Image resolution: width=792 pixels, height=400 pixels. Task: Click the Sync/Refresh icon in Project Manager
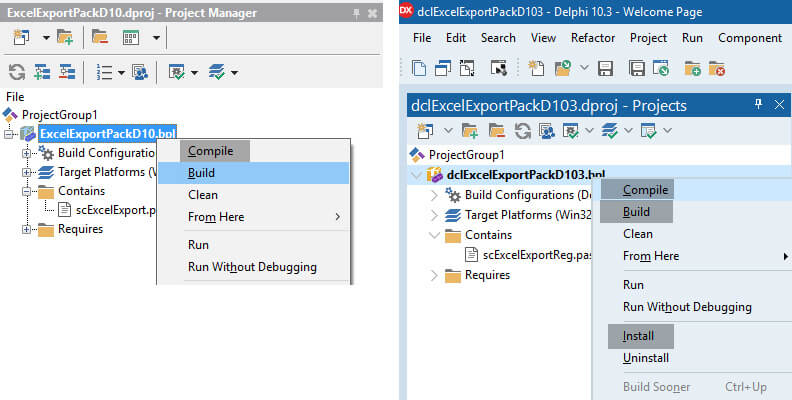click(17, 72)
